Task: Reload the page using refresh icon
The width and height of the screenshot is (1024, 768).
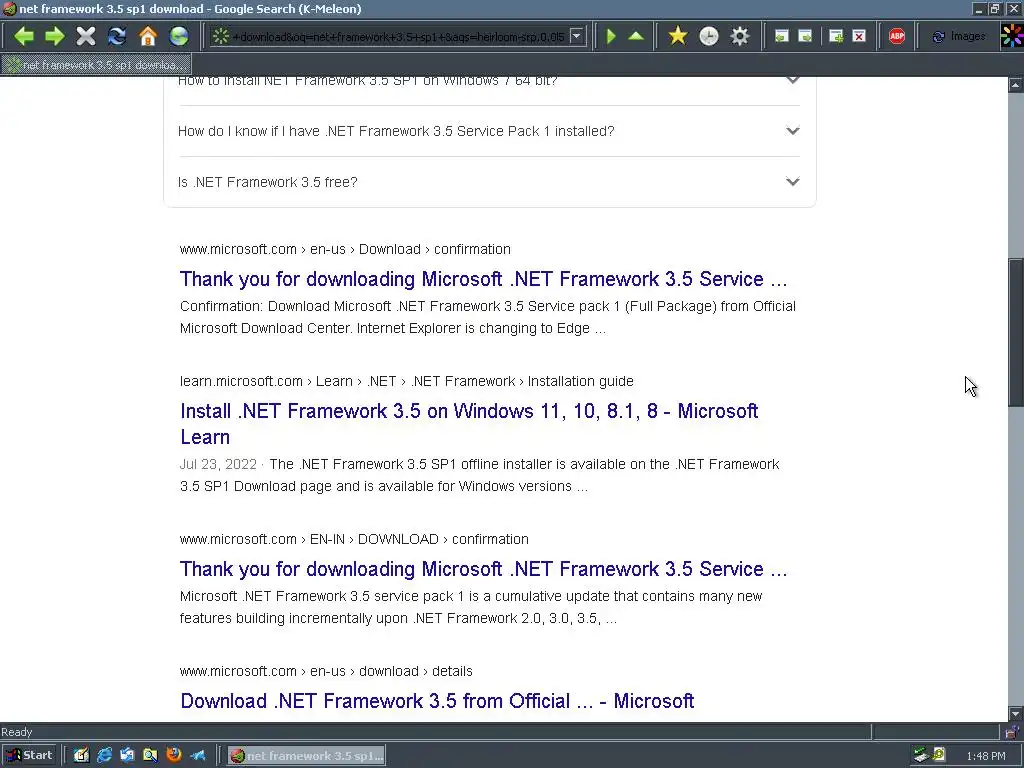Action: click(x=117, y=36)
